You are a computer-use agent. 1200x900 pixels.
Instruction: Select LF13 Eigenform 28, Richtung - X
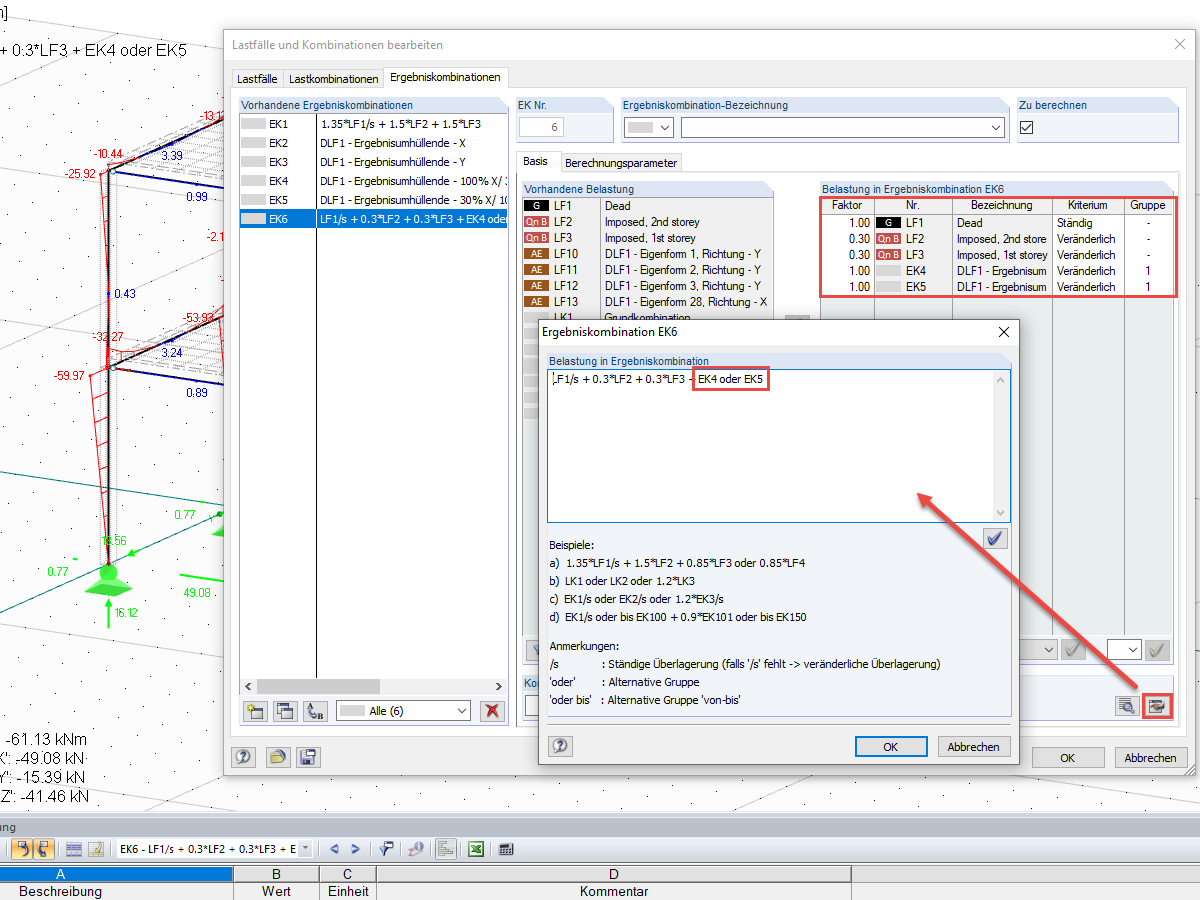(648, 302)
